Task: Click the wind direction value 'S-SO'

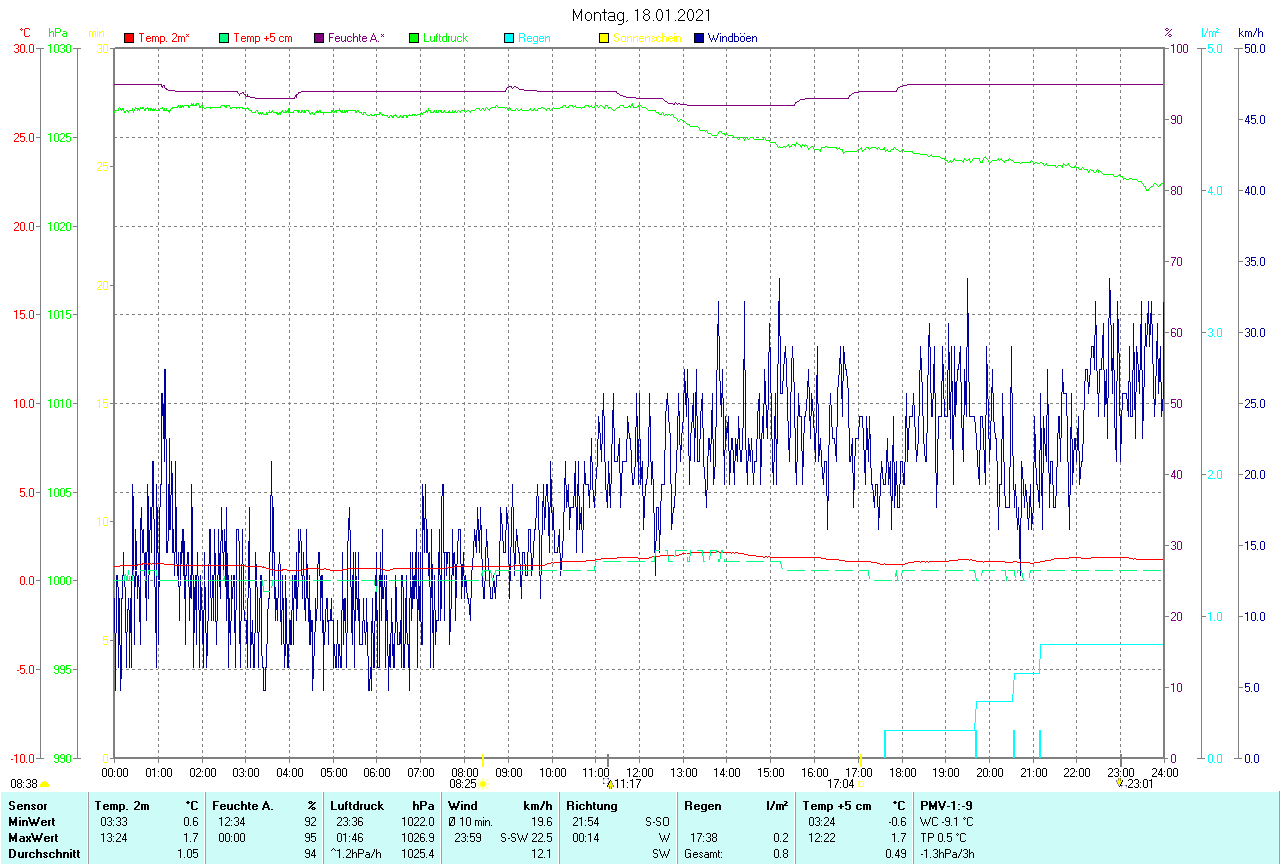Action: (655, 821)
